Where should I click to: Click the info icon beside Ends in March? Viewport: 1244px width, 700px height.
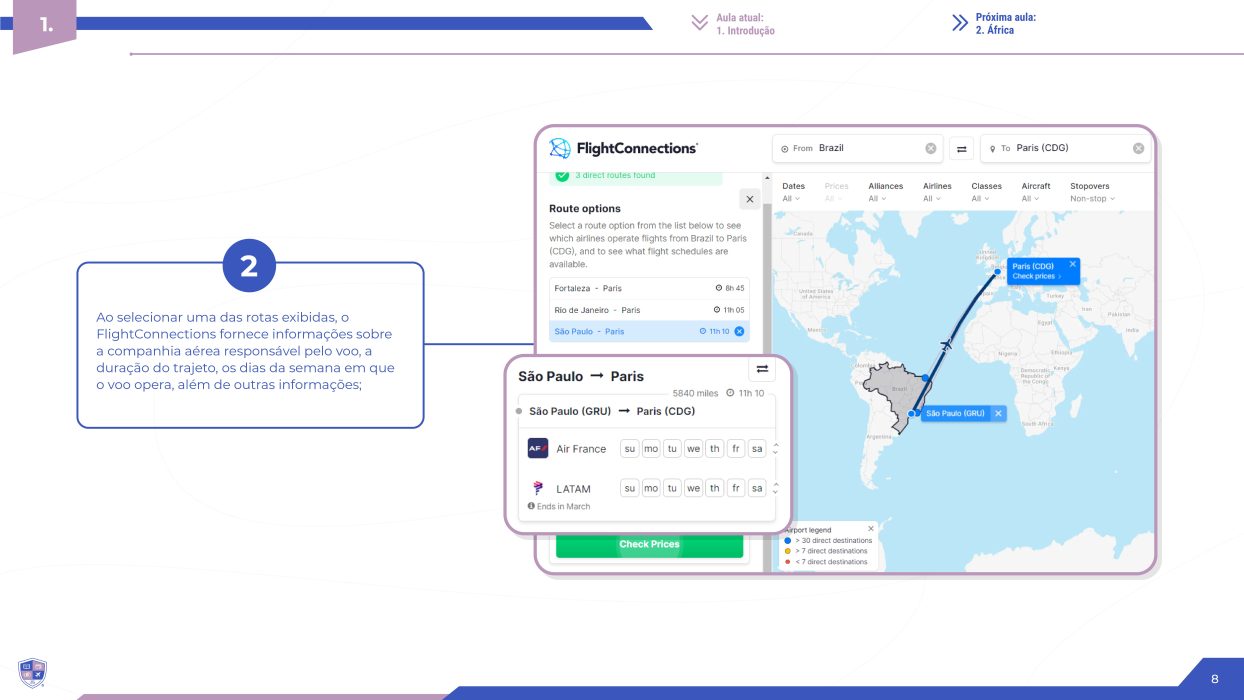coord(531,506)
